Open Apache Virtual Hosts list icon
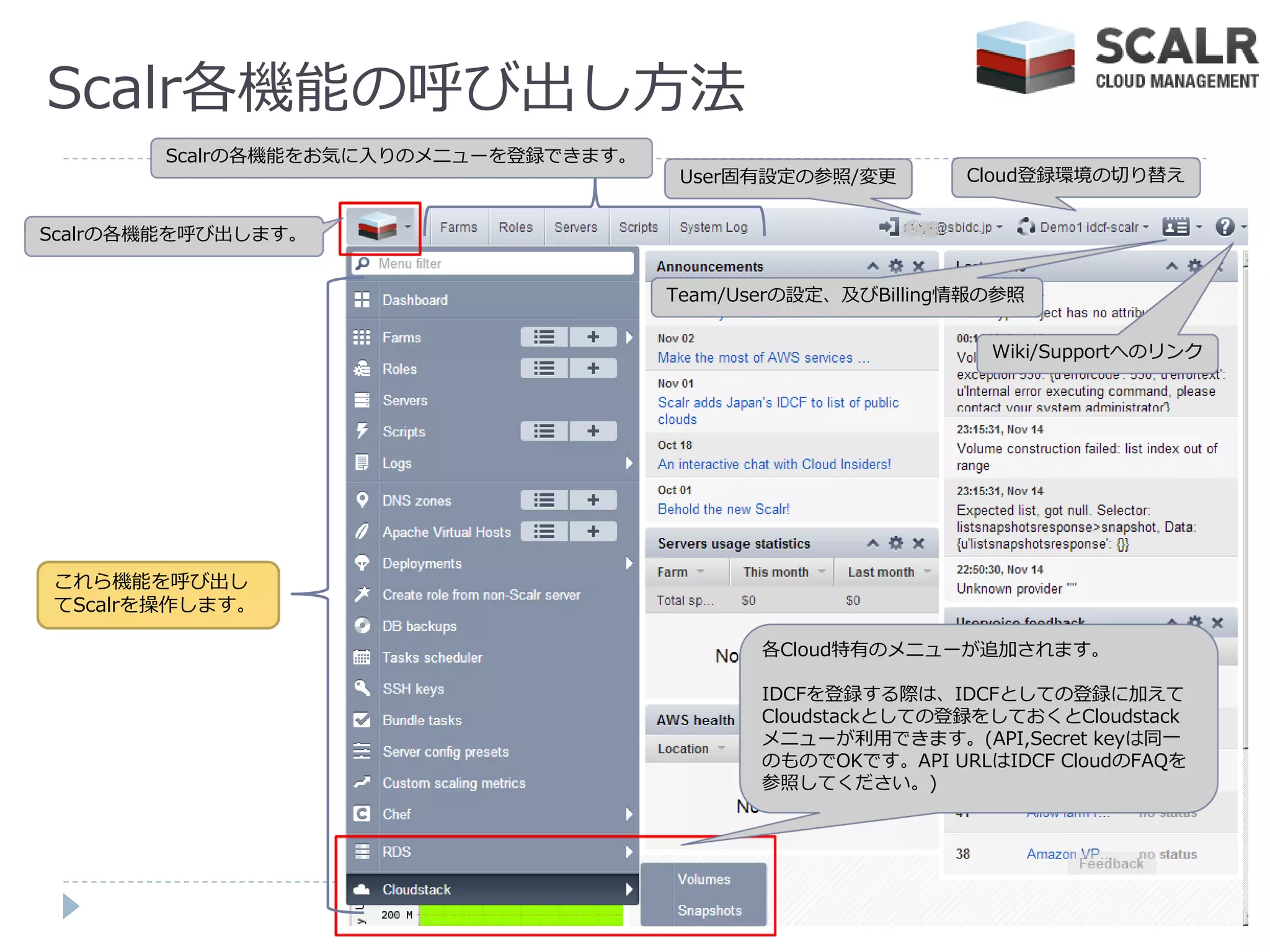Screen dimensions: 1270x952 (544, 532)
